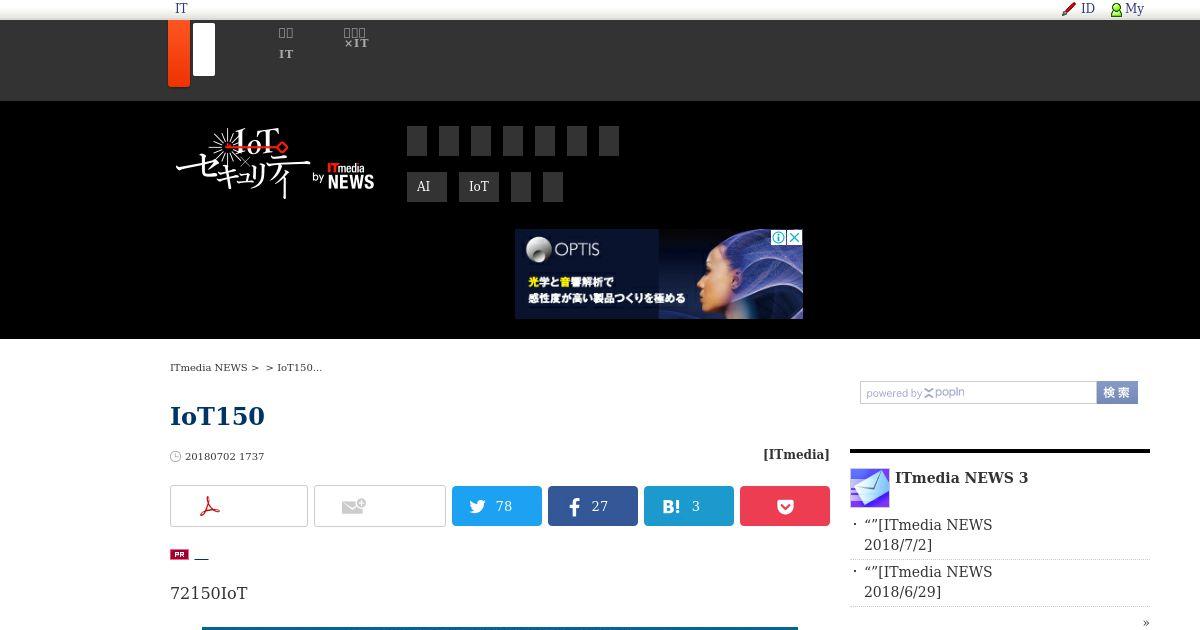This screenshot has height=630, width=1200.
Task: Open the IoT category tab
Action: [479, 187]
